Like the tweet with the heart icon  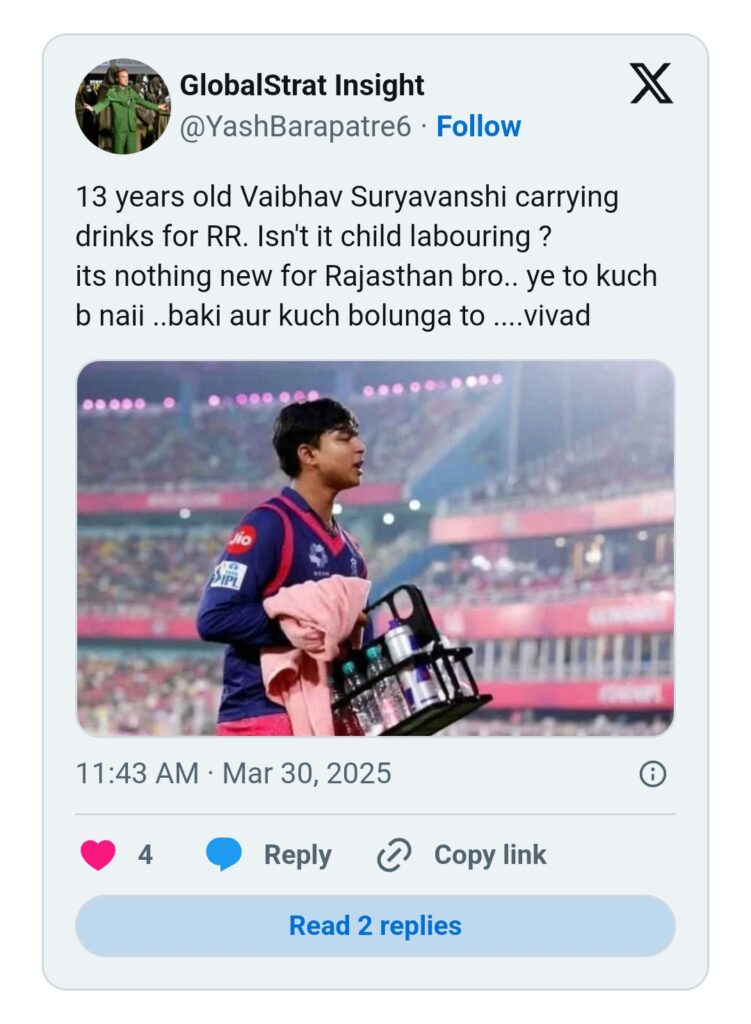(x=97, y=855)
